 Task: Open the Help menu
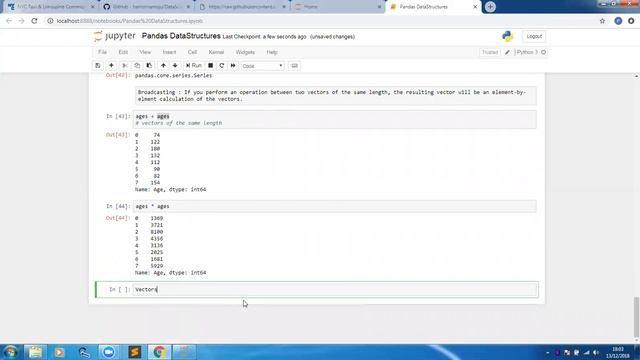(272, 52)
